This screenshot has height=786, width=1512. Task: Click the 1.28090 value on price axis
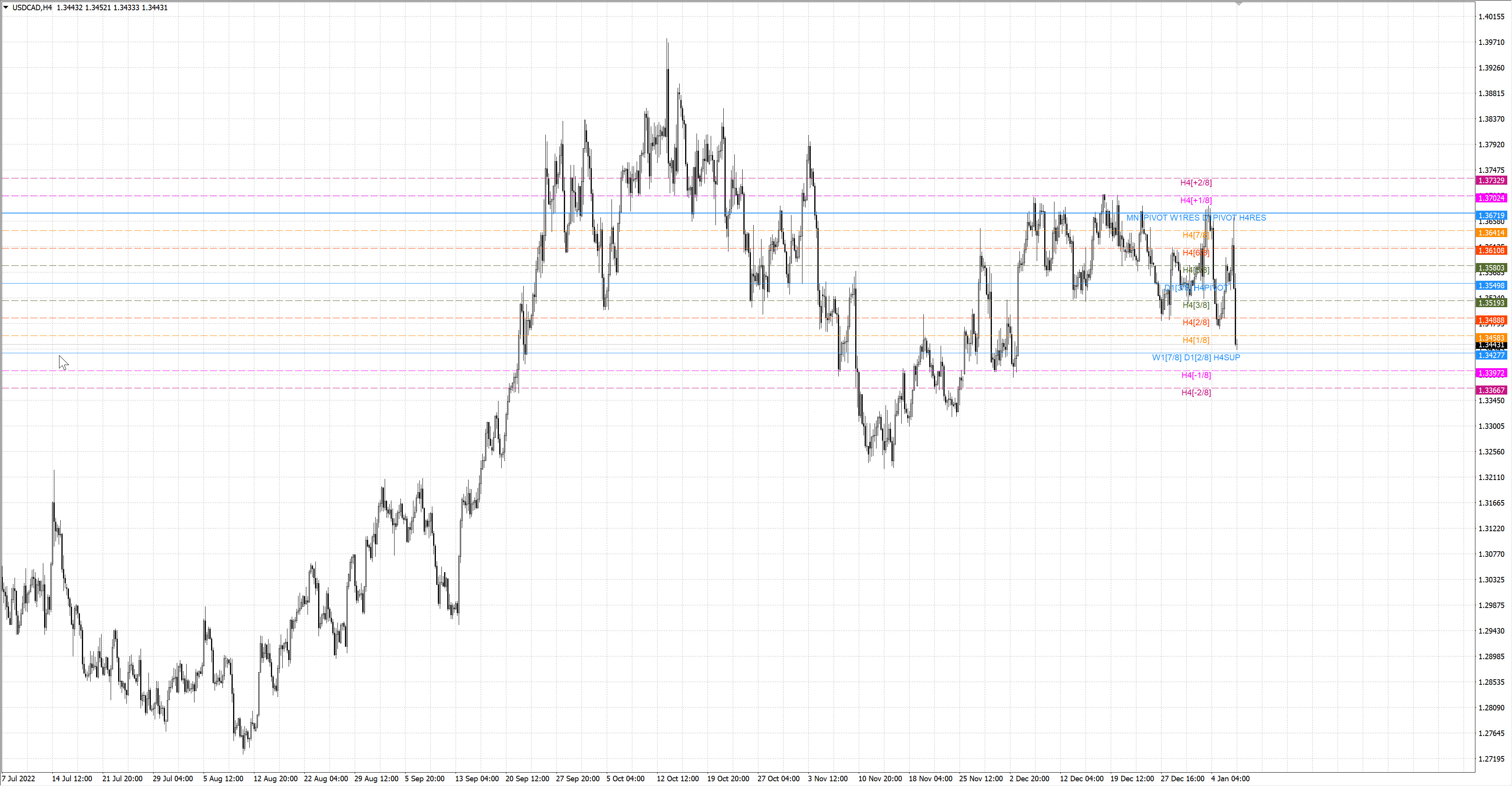pos(1492,708)
